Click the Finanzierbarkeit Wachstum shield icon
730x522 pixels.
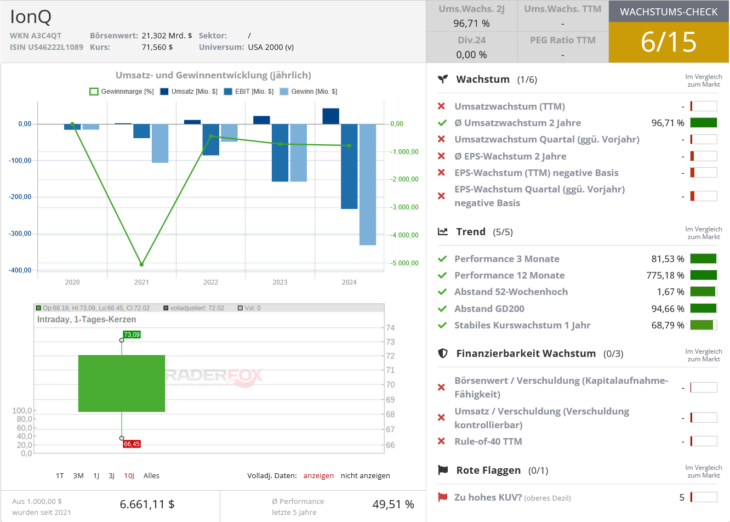point(443,353)
